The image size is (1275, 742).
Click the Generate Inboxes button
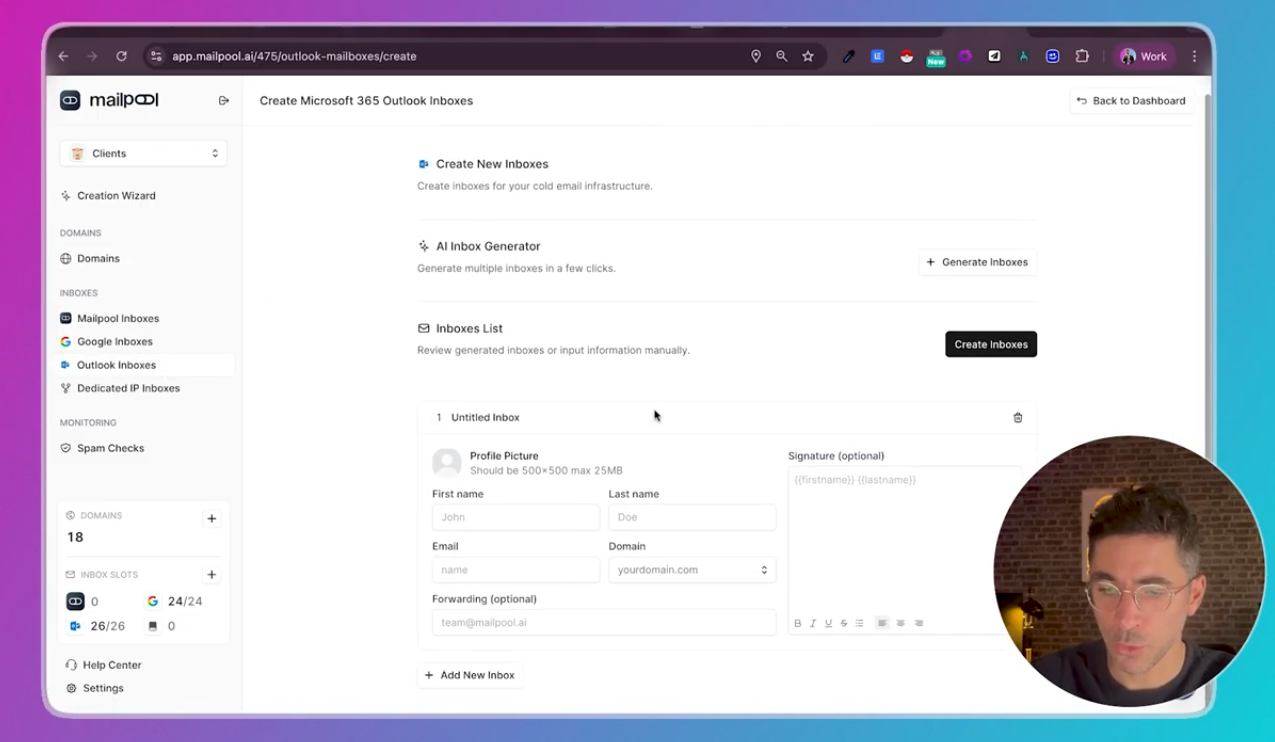coord(978,262)
